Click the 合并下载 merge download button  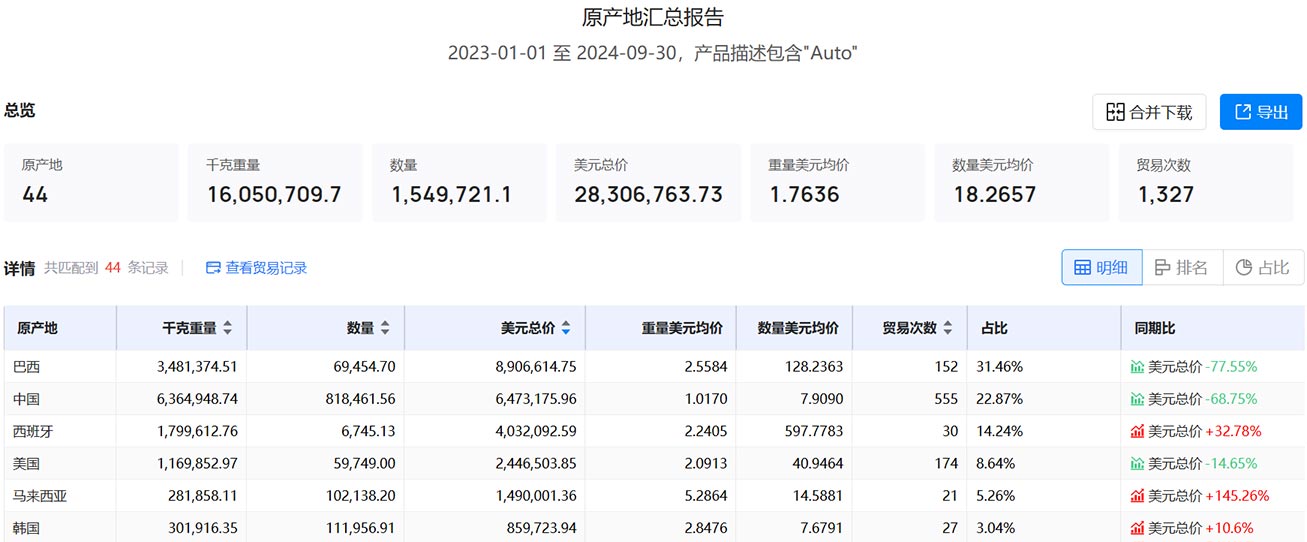[x=1149, y=112]
